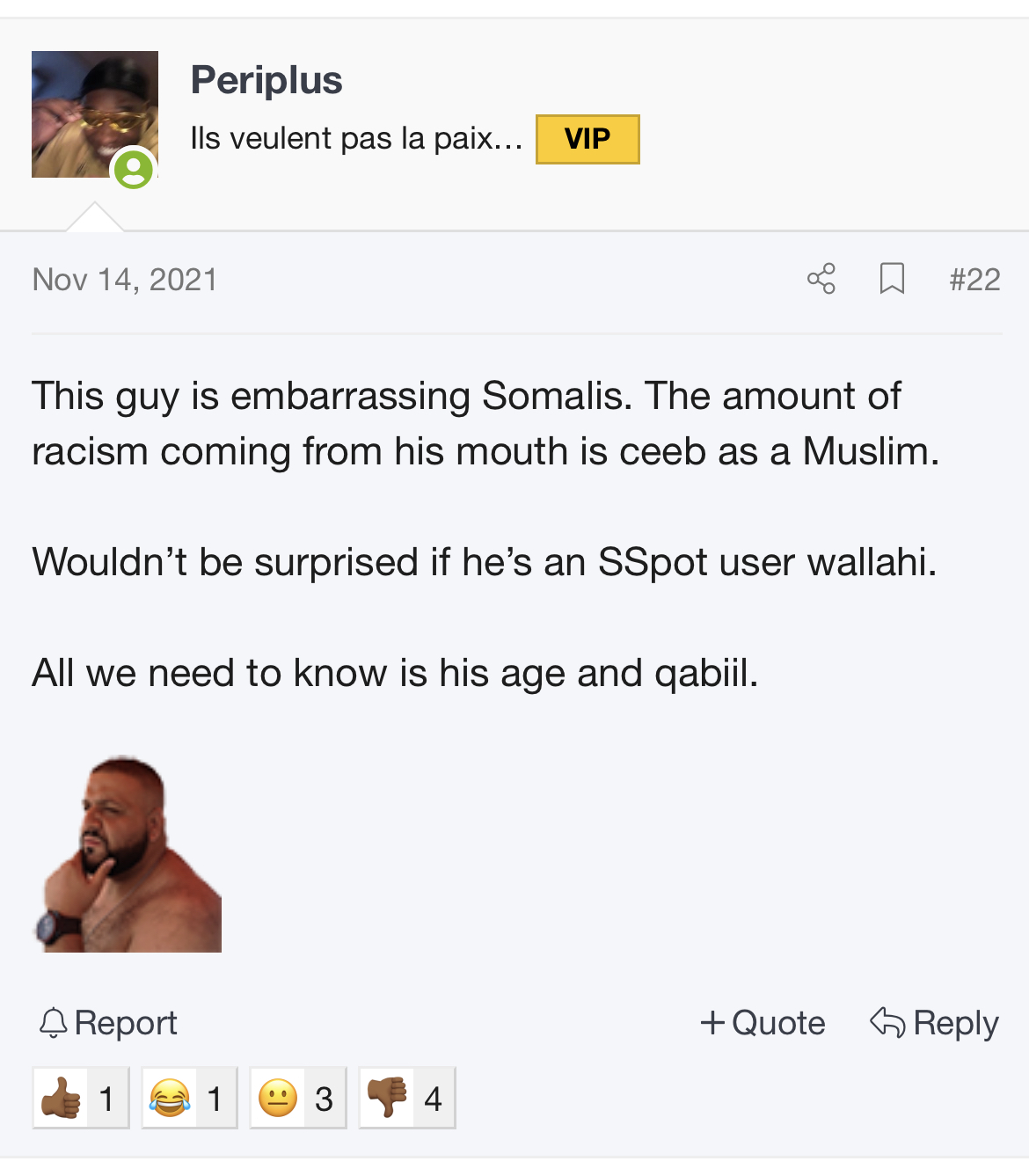Open the Periplus username link

pyautogui.click(x=266, y=80)
